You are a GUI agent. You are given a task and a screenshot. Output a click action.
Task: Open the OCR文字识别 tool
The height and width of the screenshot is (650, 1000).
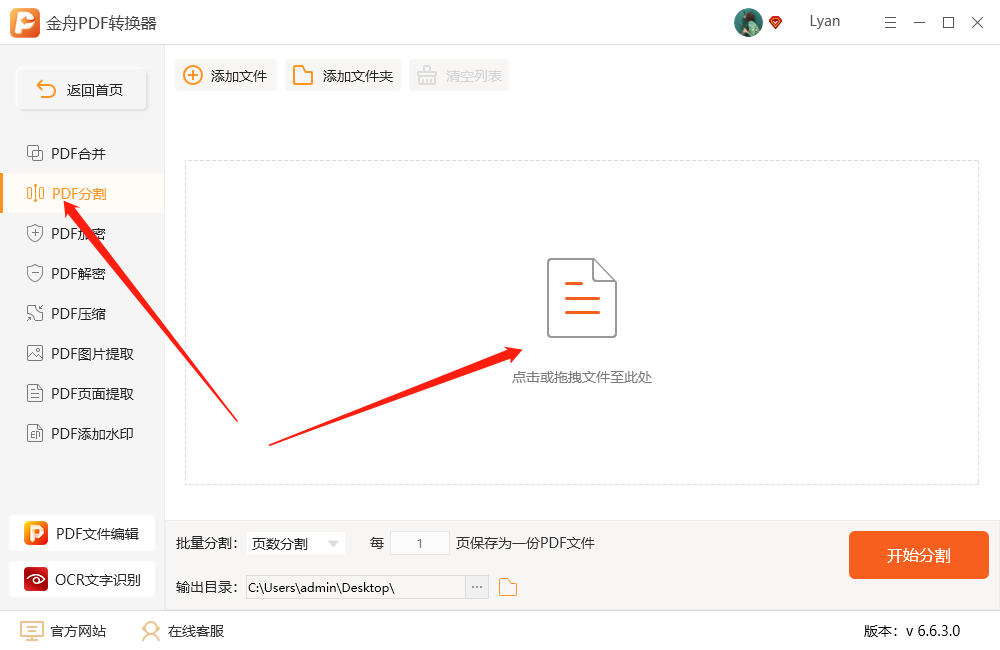click(82, 579)
